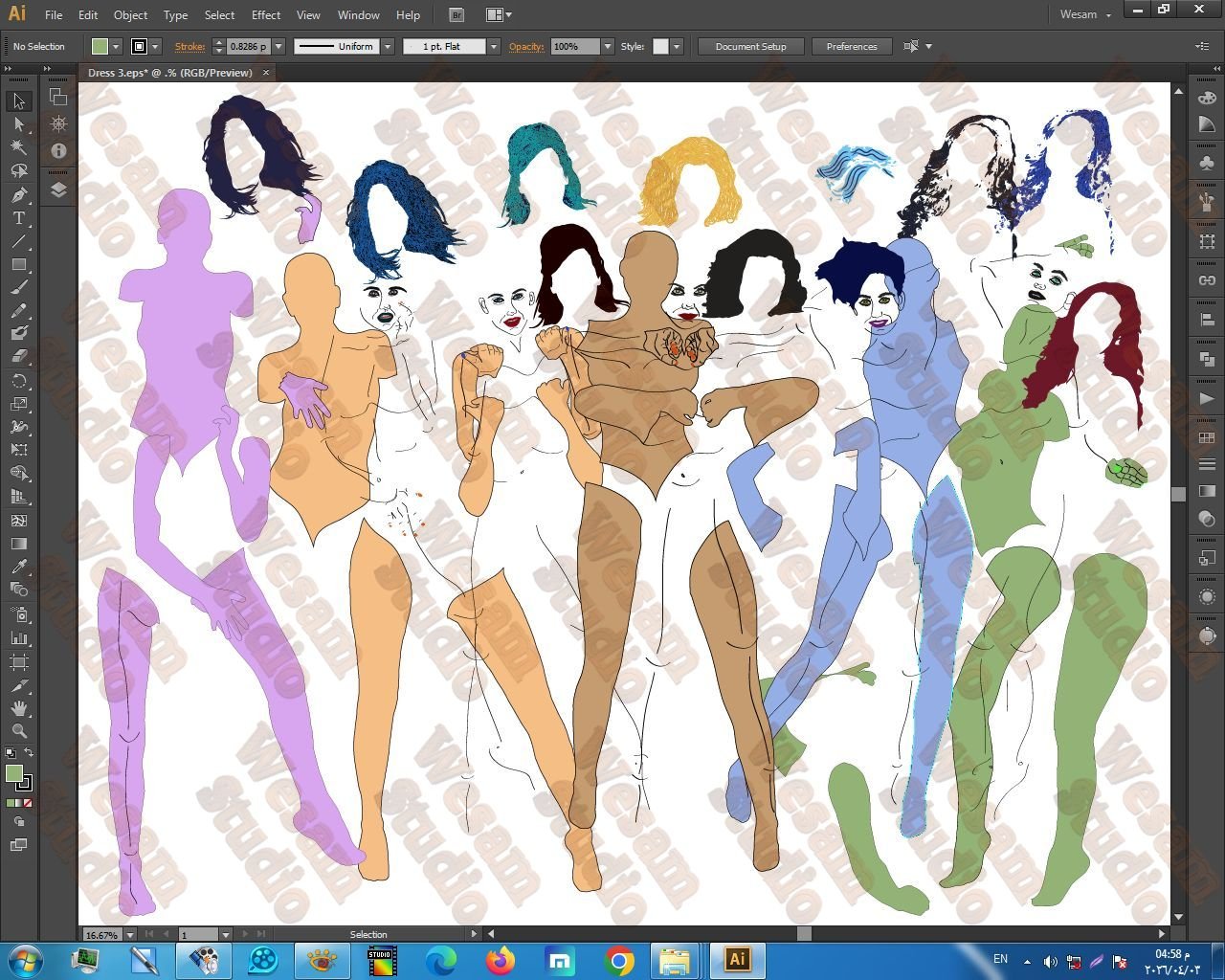Activate the Blob Brush tool
This screenshot has width=1225, height=980.
coord(19,333)
